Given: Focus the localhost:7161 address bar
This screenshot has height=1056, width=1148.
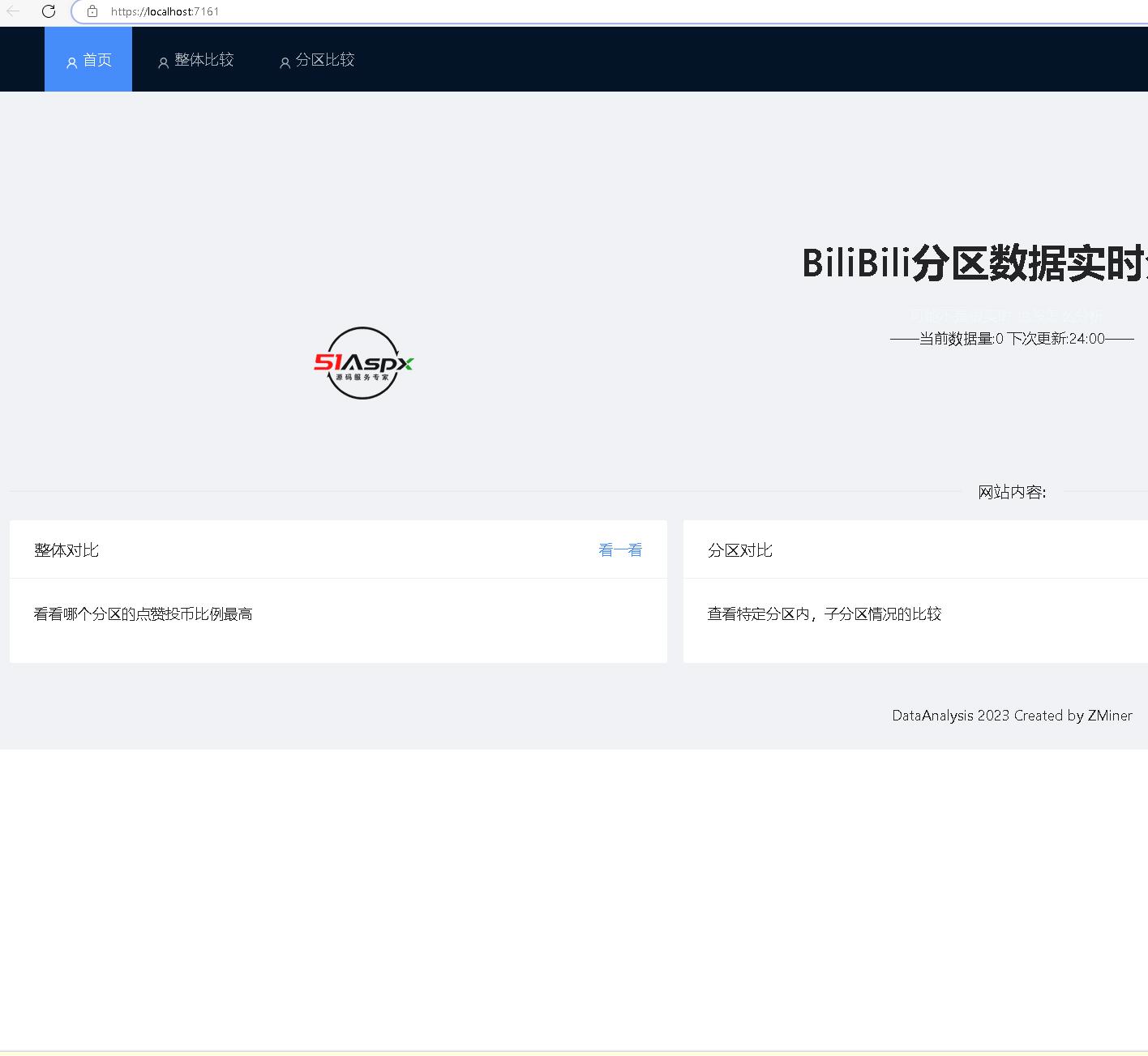Looking at the screenshot, I should tap(610, 11).
